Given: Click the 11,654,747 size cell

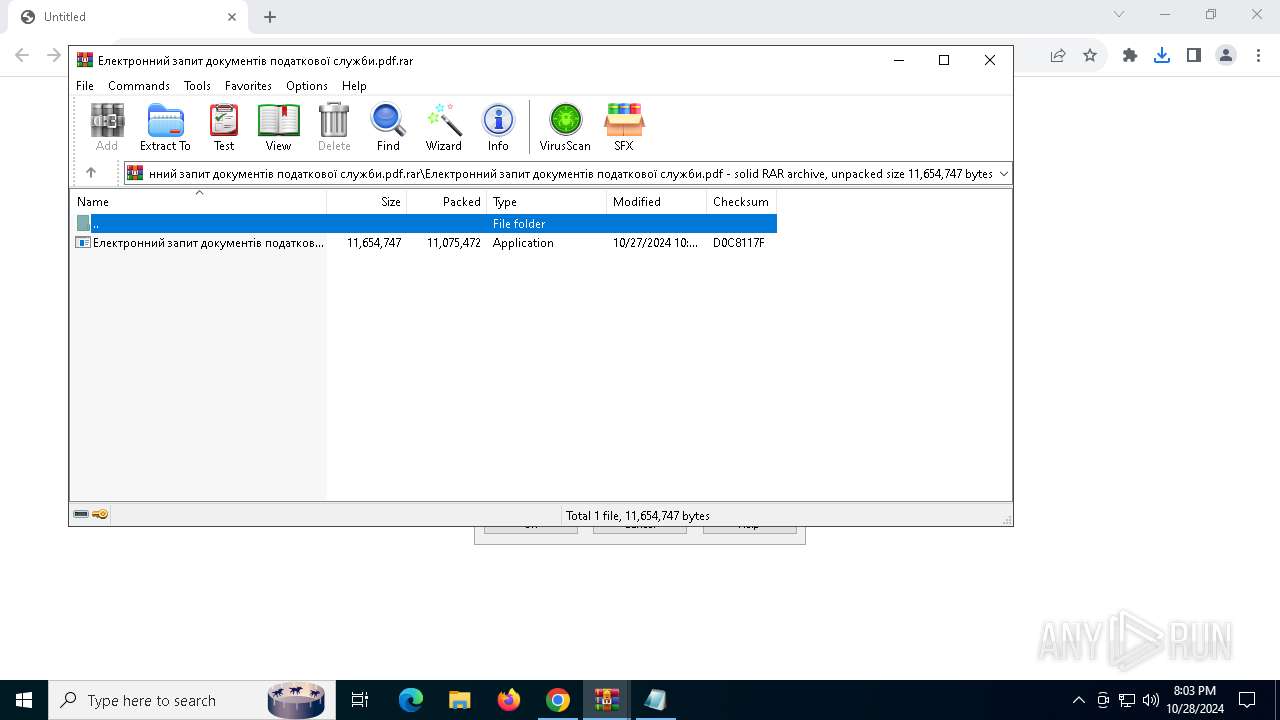Looking at the screenshot, I should (x=374, y=243).
